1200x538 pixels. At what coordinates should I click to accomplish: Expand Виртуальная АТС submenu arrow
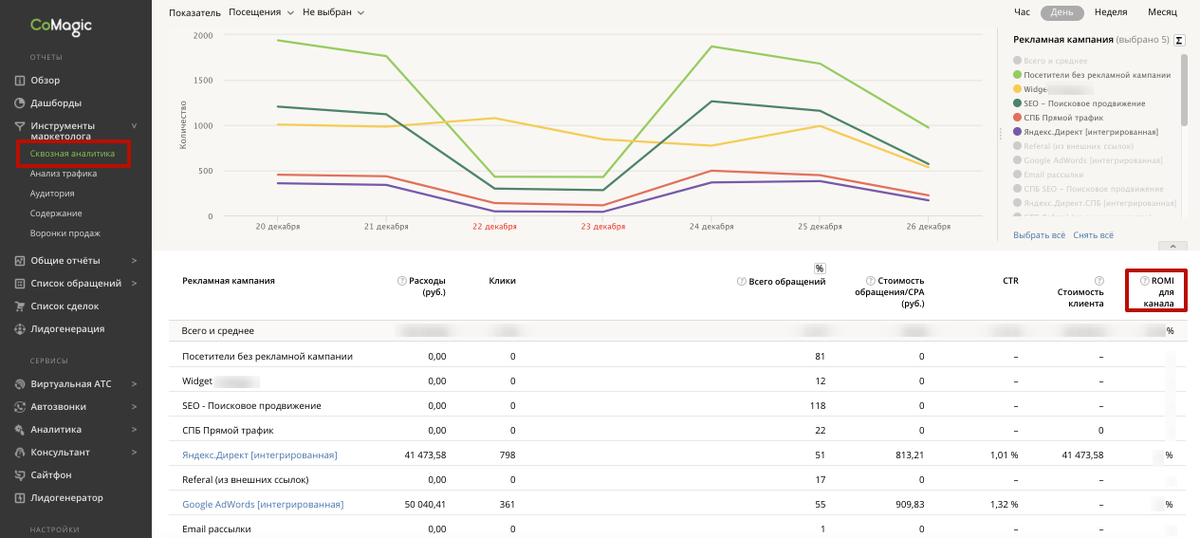pos(134,384)
